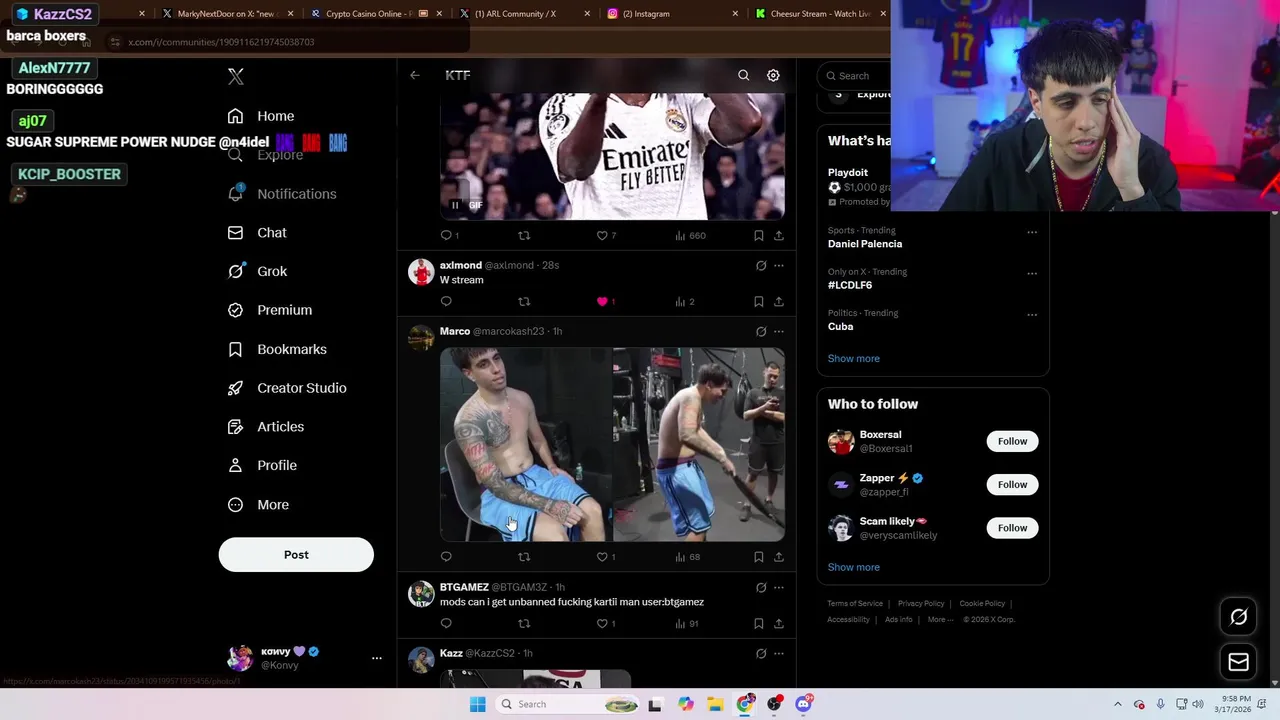Share axlmond's W stream post

779,302
